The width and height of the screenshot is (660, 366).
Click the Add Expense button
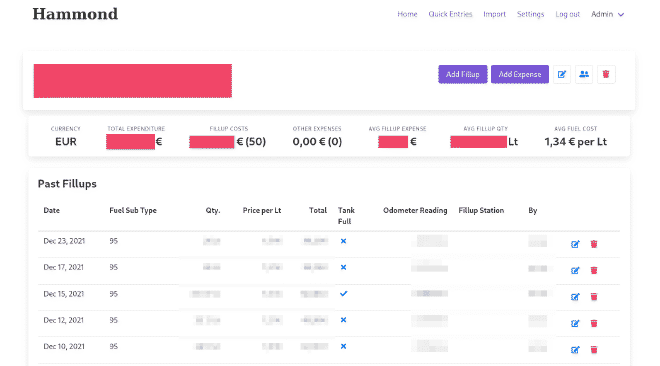tap(520, 74)
